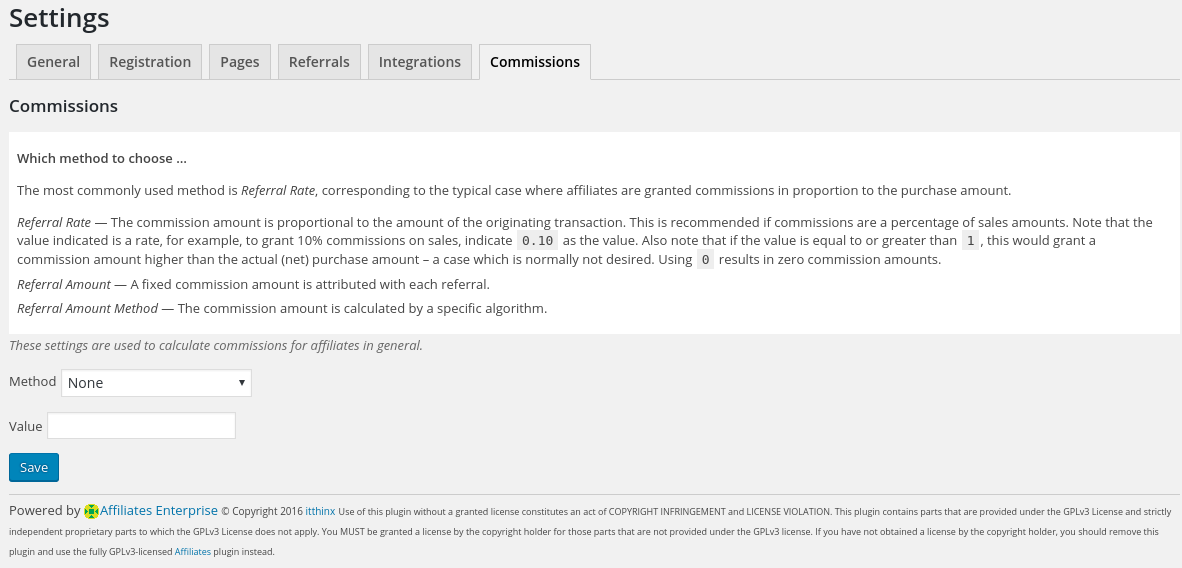Viewport: 1182px width, 568px height.
Task: Click the 'Which method to choose' heading
Action: pos(102,158)
